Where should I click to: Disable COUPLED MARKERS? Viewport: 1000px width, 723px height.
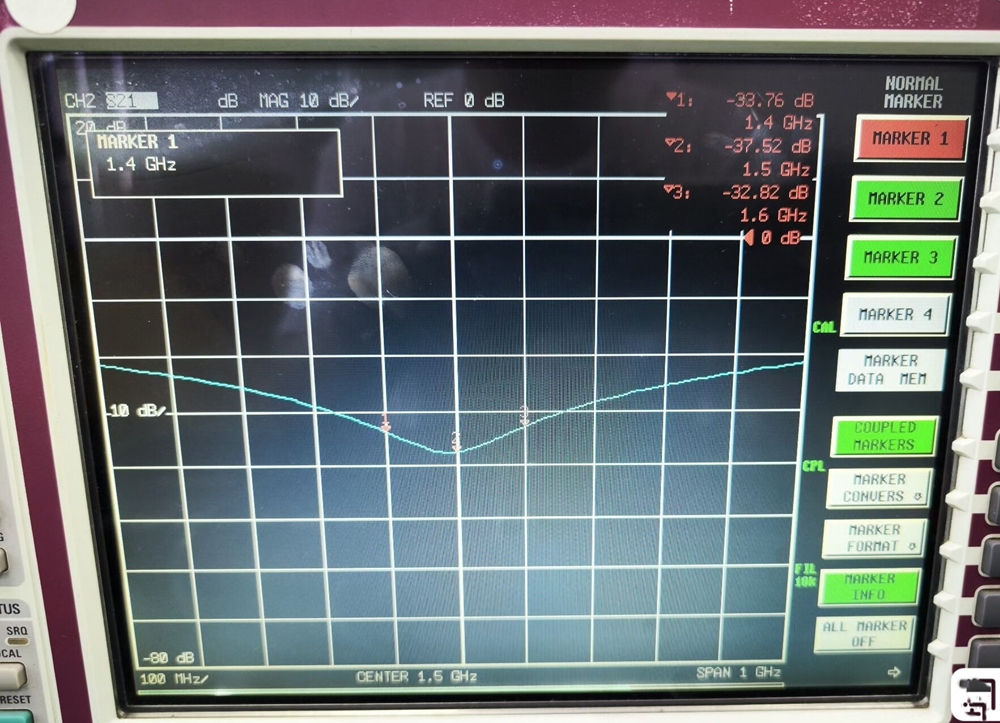[884, 436]
